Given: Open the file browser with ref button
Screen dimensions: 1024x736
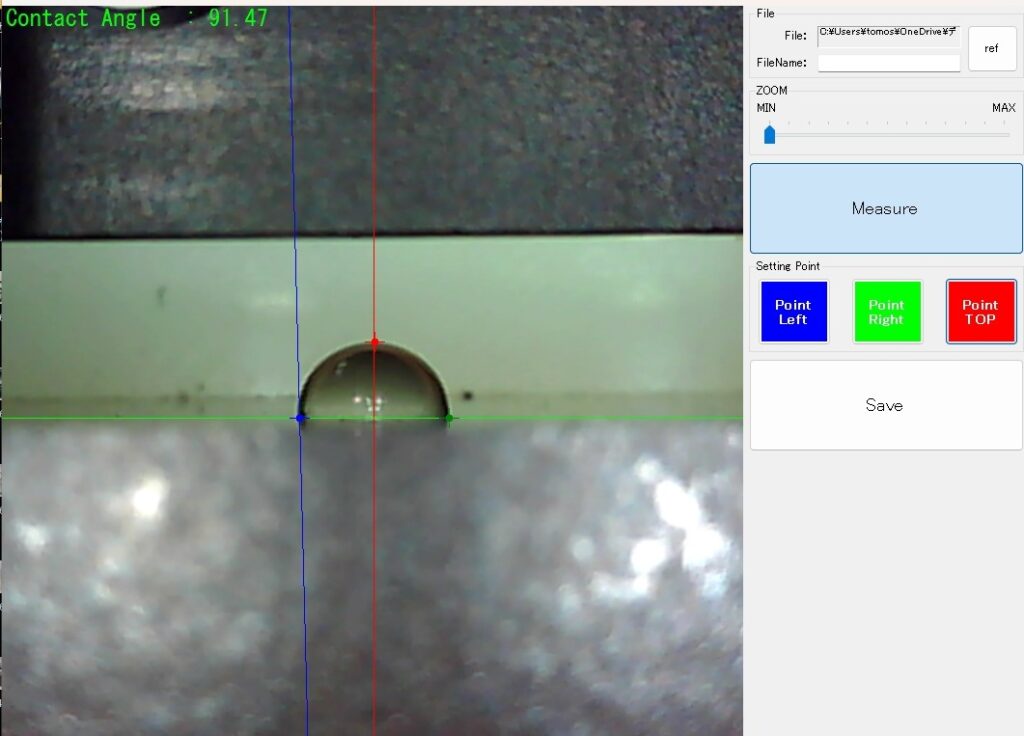Looking at the screenshot, I should (x=991, y=48).
